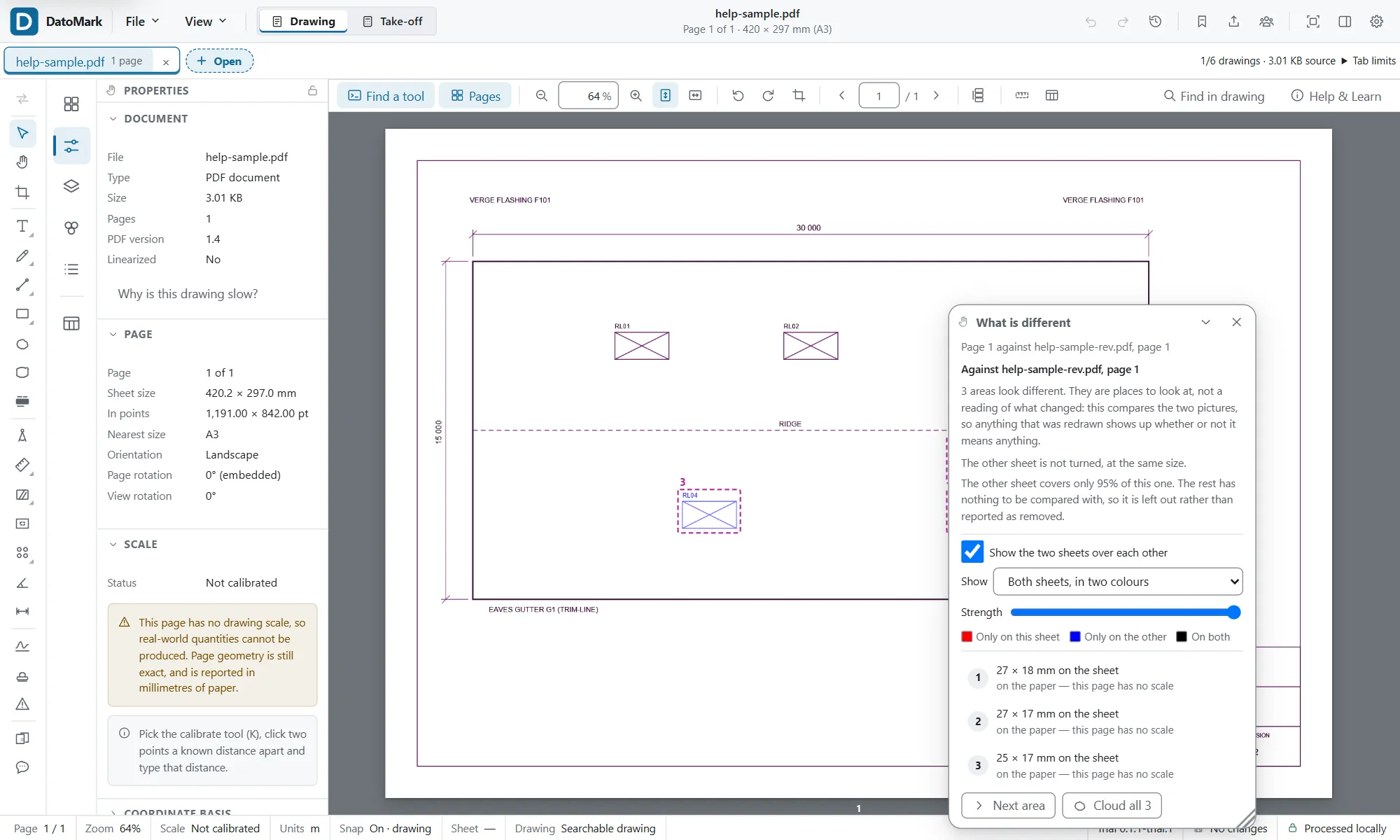Open the layers panel icon
Screen dimensions: 1400x840
coord(71,186)
